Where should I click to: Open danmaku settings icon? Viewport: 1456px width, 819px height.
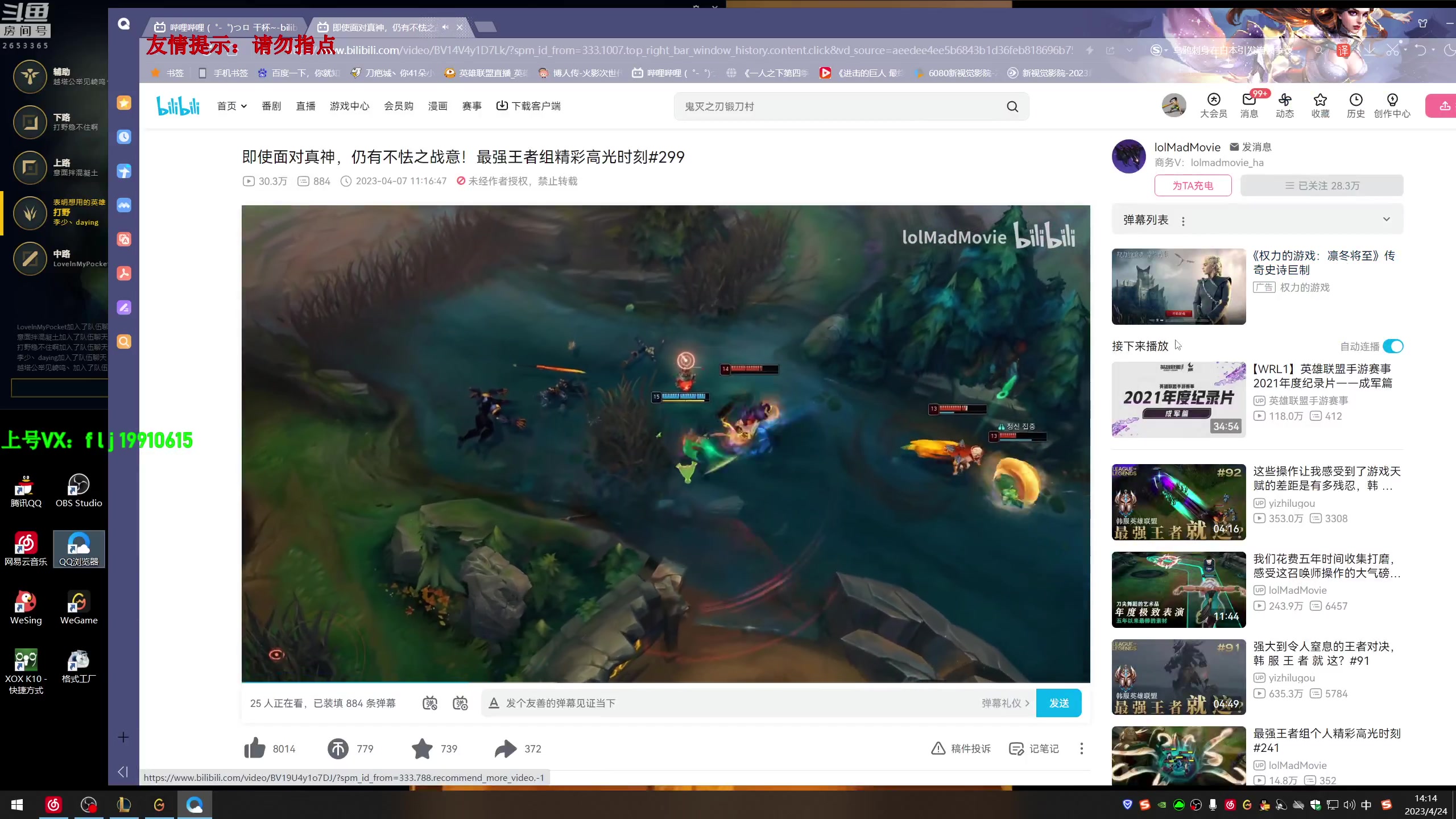pos(460,703)
